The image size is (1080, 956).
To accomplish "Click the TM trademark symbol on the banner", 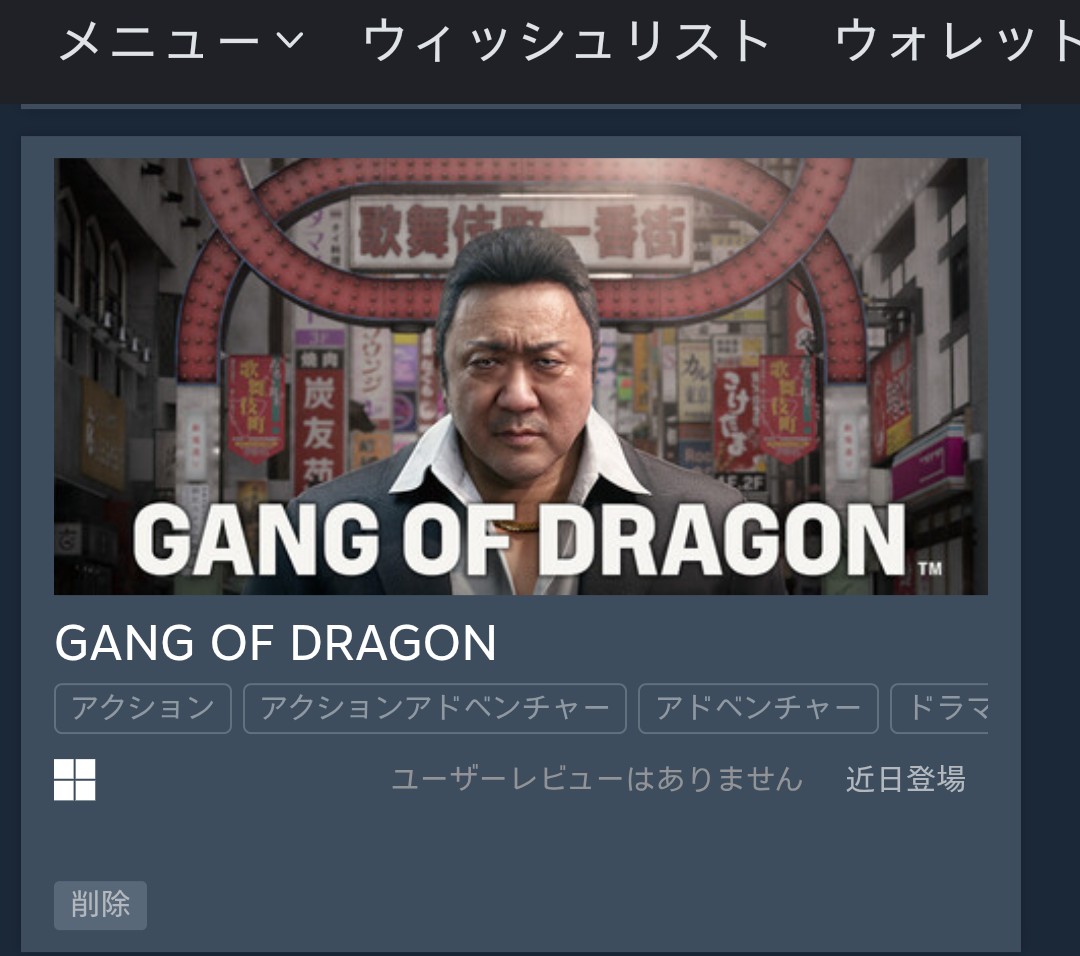I will point(930,569).
